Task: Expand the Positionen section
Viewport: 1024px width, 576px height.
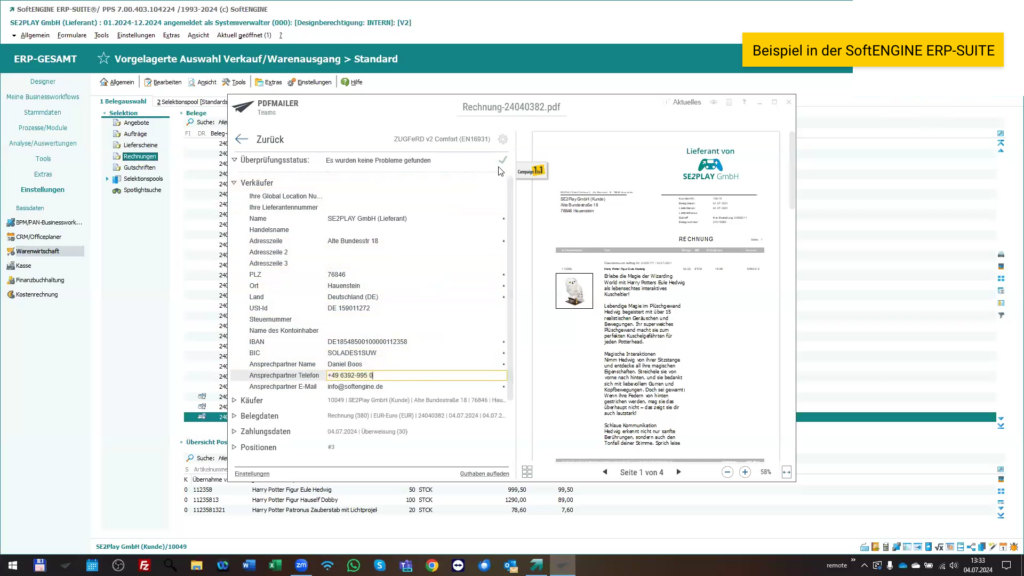Action: pos(234,447)
